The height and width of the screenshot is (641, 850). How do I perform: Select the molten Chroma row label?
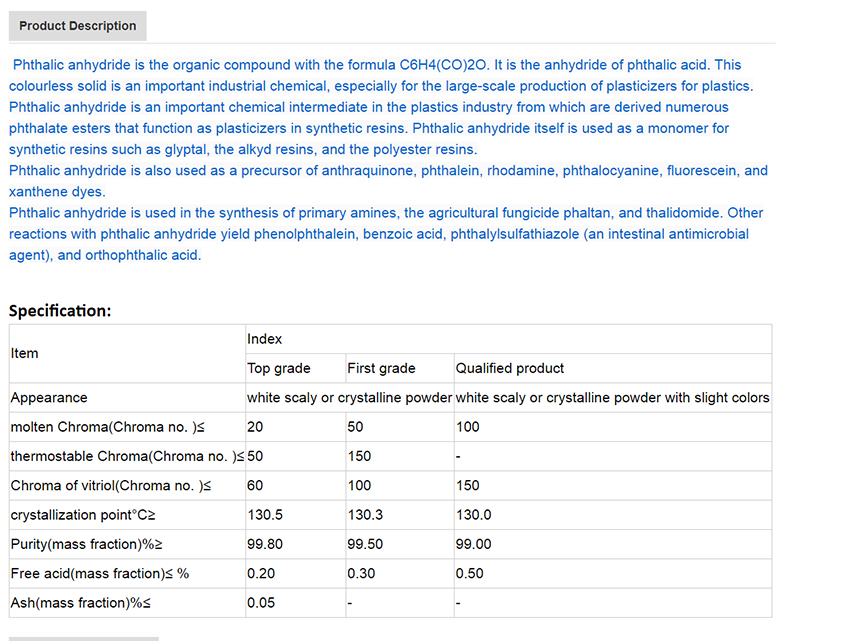[110, 427]
